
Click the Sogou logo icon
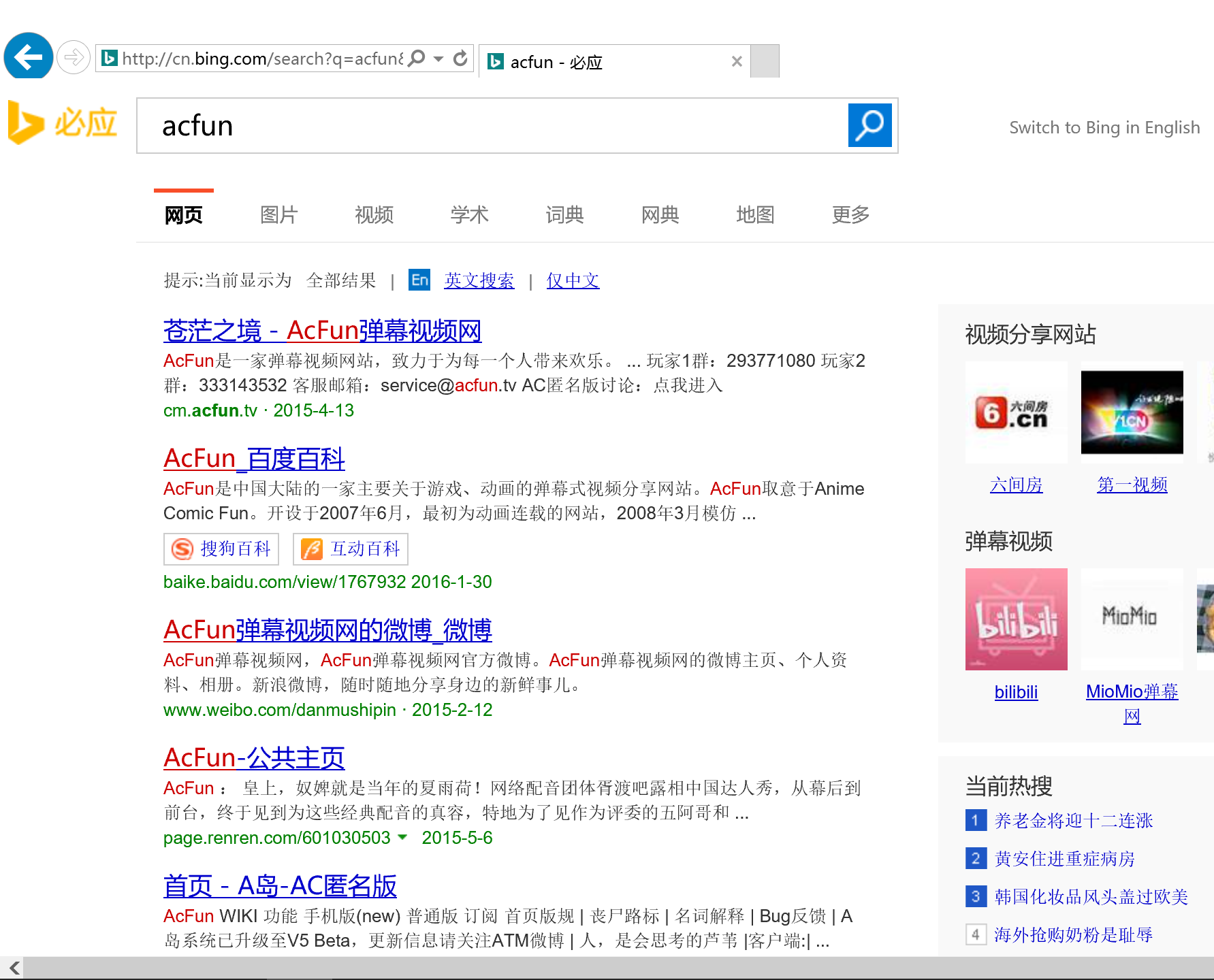182,549
